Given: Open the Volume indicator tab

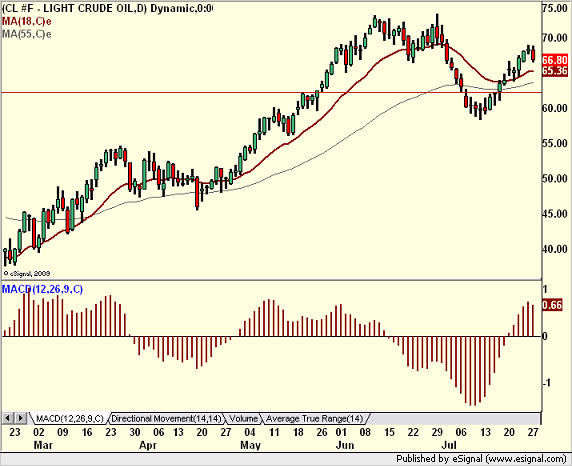Looking at the screenshot, I should click(x=244, y=419).
